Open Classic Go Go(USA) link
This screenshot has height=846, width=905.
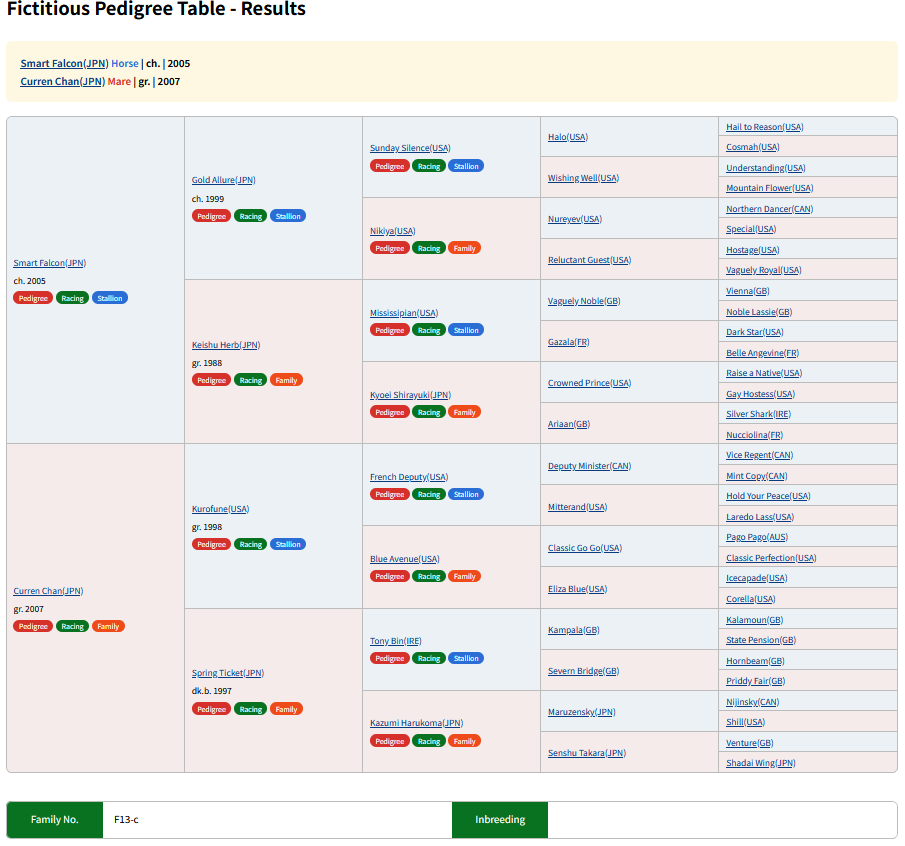tap(585, 548)
